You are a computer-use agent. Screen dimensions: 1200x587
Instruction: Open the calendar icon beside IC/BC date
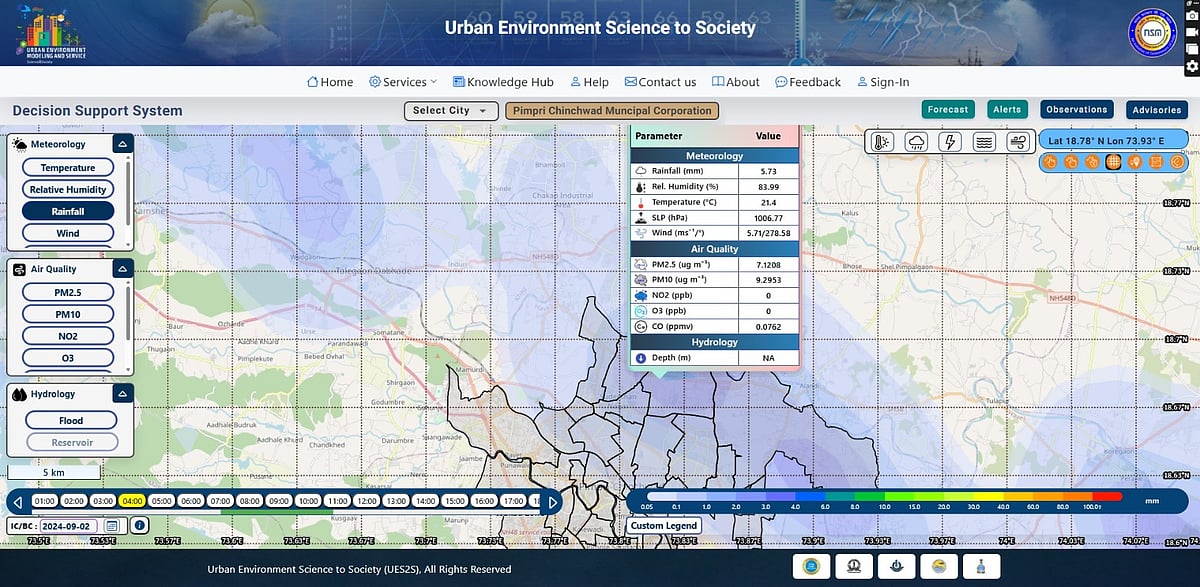pyautogui.click(x=112, y=525)
